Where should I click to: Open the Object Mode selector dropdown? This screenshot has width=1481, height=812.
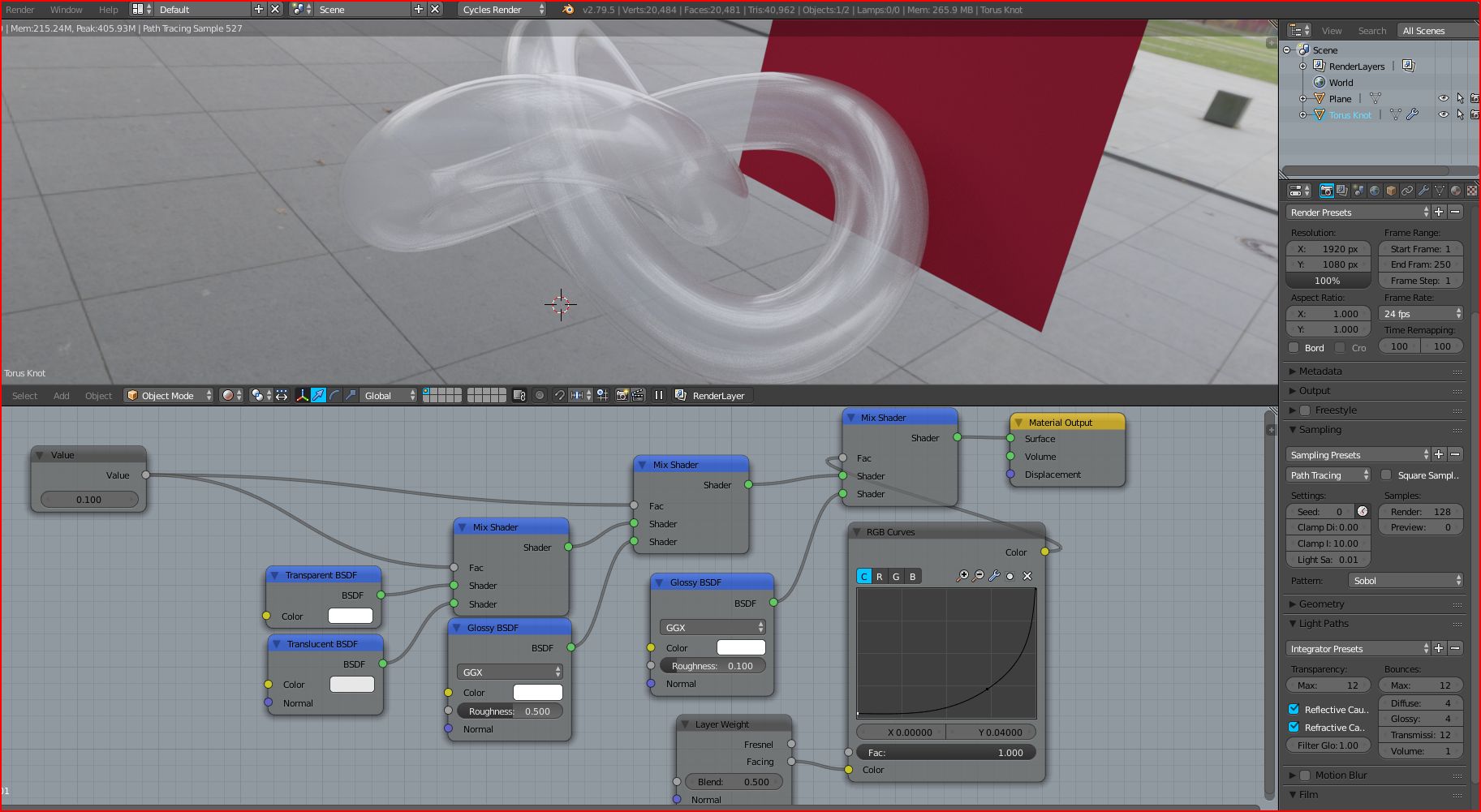pyautogui.click(x=169, y=395)
